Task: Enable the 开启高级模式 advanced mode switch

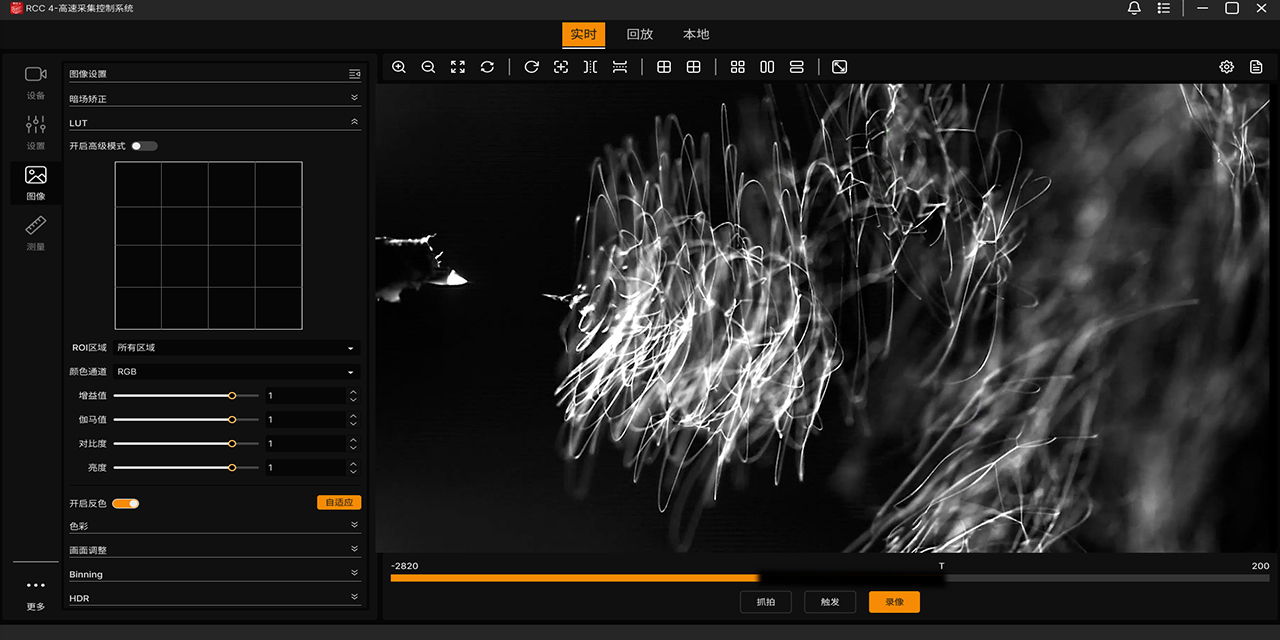Action: click(144, 146)
